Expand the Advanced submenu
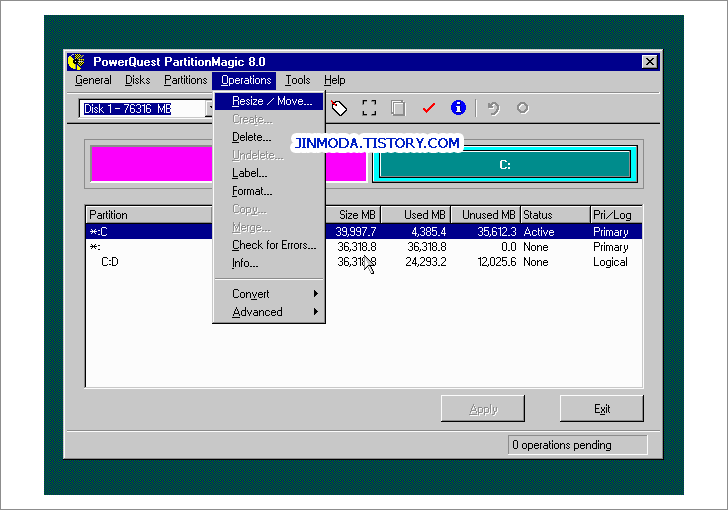Screen dimensions: 728x510 [x=269, y=312]
